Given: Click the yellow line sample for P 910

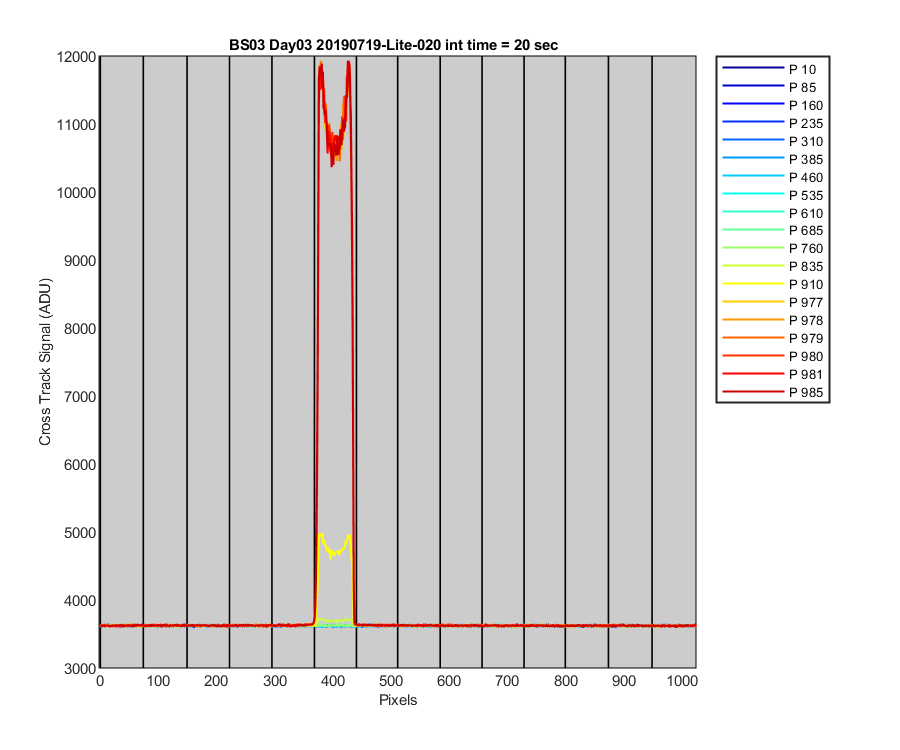Looking at the screenshot, I should [x=753, y=283].
